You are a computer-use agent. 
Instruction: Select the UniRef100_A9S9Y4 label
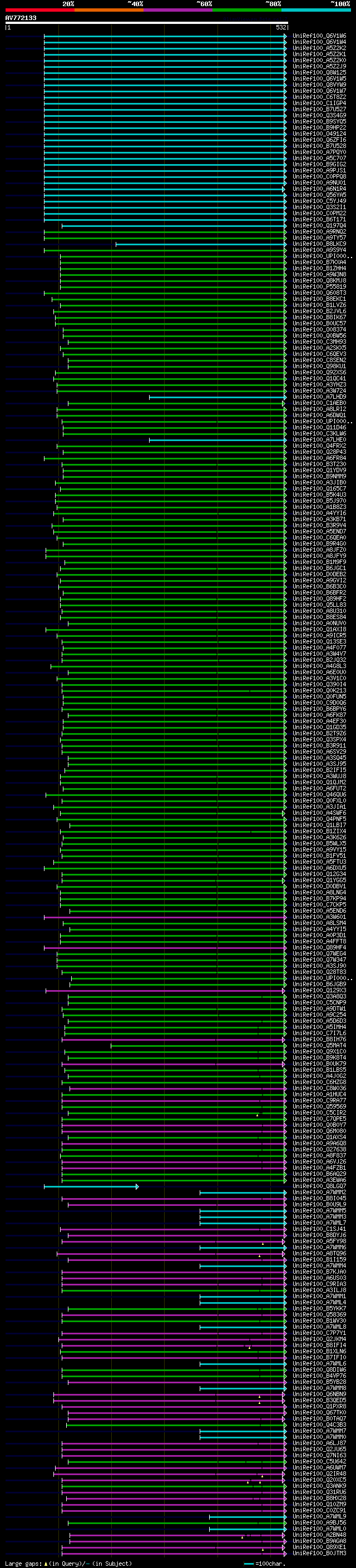(x=319, y=250)
